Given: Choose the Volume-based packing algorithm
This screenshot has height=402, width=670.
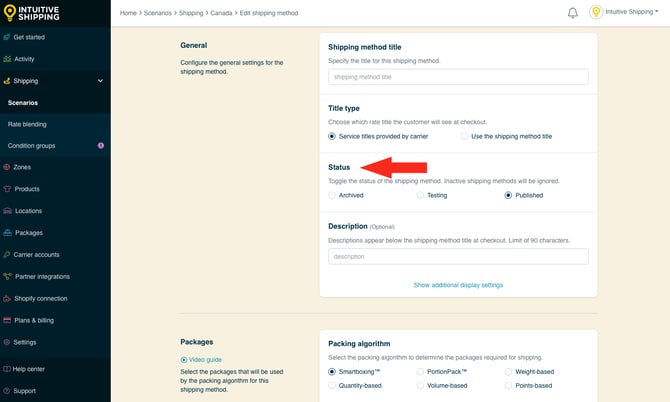Looking at the screenshot, I should click(420, 385).
